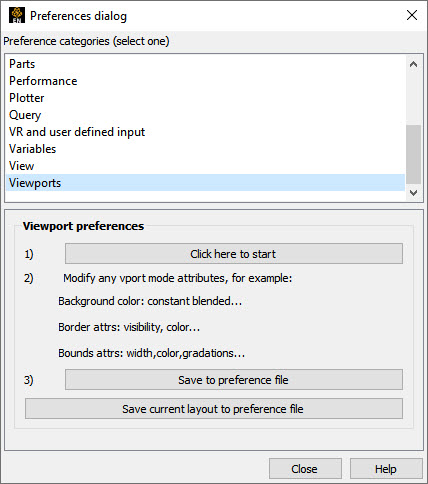
Task: Select the highlighted Viewports category
Action: pos(205,183)
